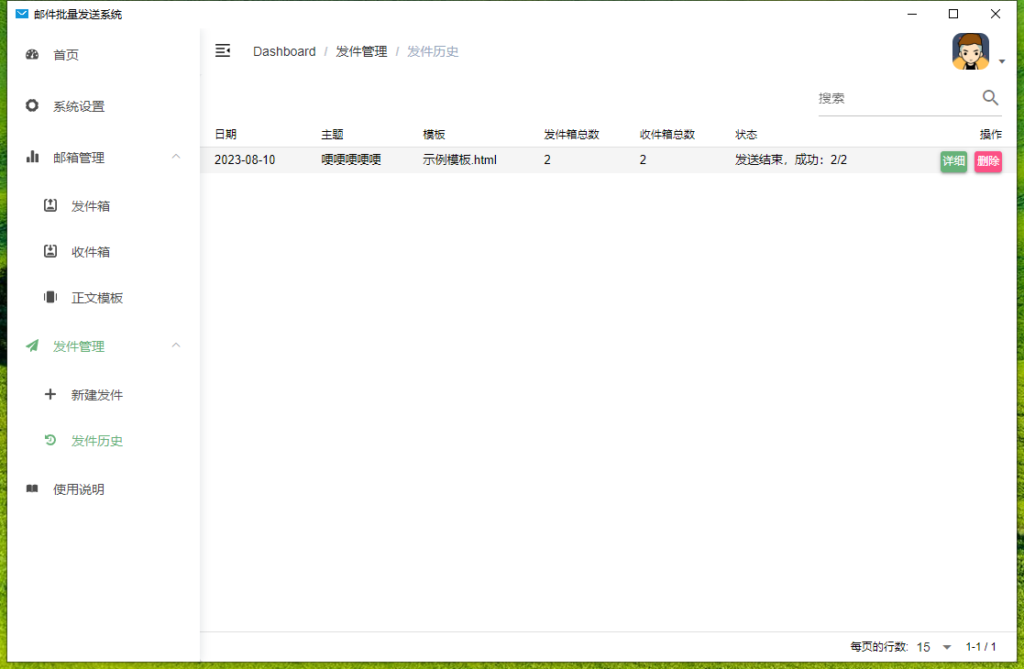Select the 发件箱 outbox icon

click(x=50, y=205)
